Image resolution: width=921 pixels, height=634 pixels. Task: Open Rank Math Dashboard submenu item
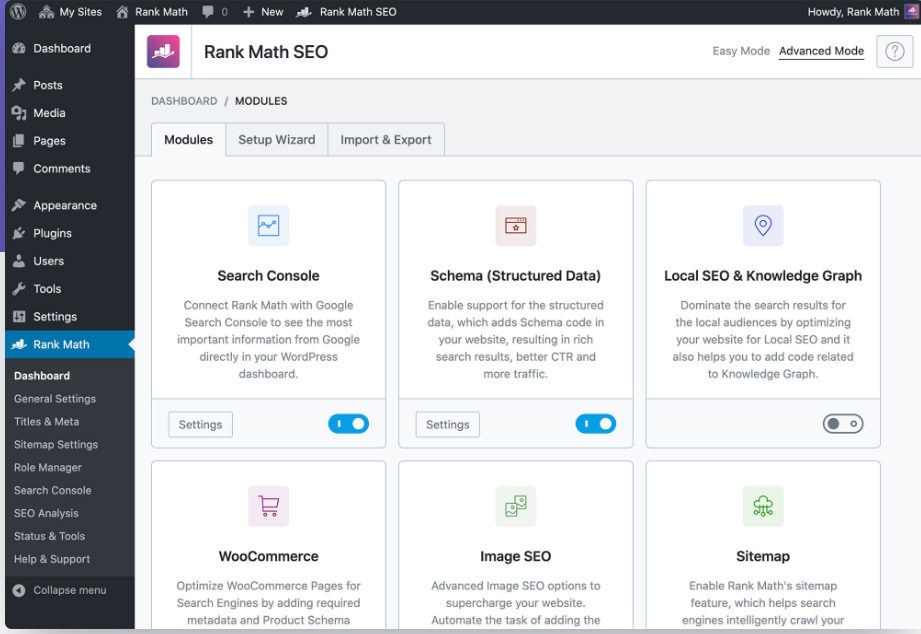(x=42, y=375)
